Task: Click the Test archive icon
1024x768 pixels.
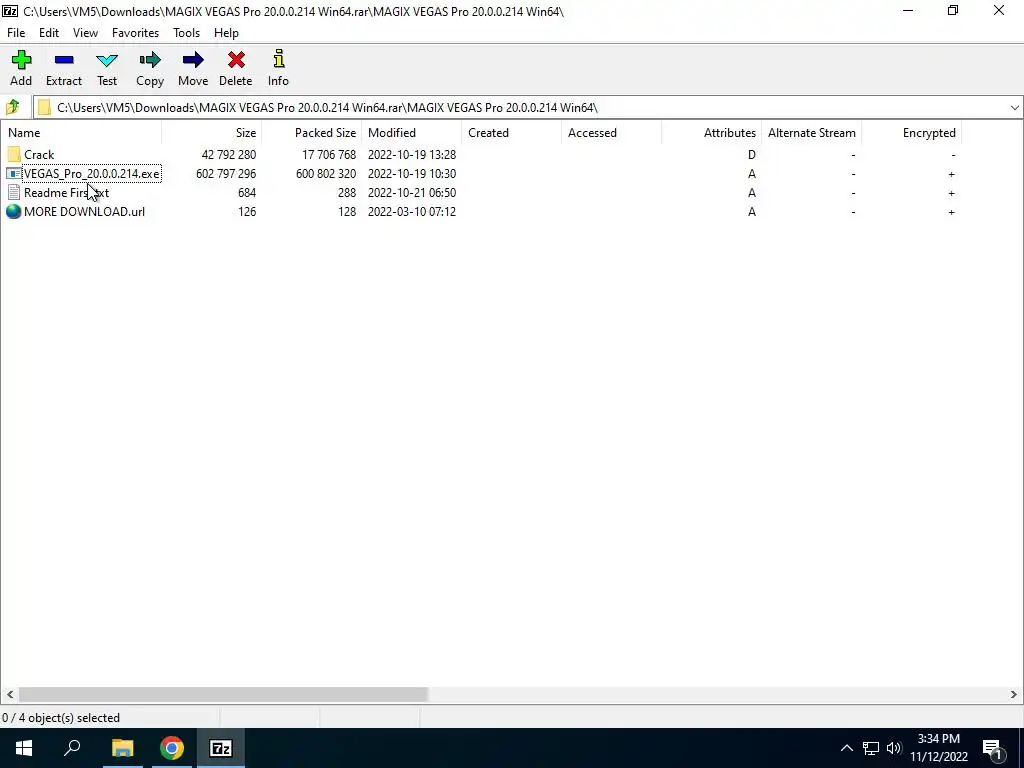Action: (107, 61)
